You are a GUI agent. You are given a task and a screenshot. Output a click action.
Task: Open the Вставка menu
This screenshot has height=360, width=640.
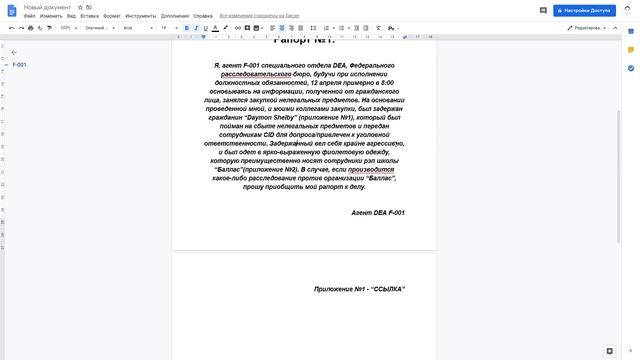pos(89,16)
